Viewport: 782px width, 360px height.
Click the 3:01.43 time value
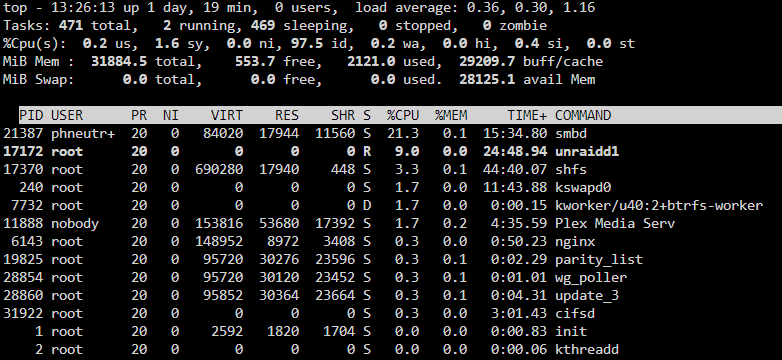point(519,313)
